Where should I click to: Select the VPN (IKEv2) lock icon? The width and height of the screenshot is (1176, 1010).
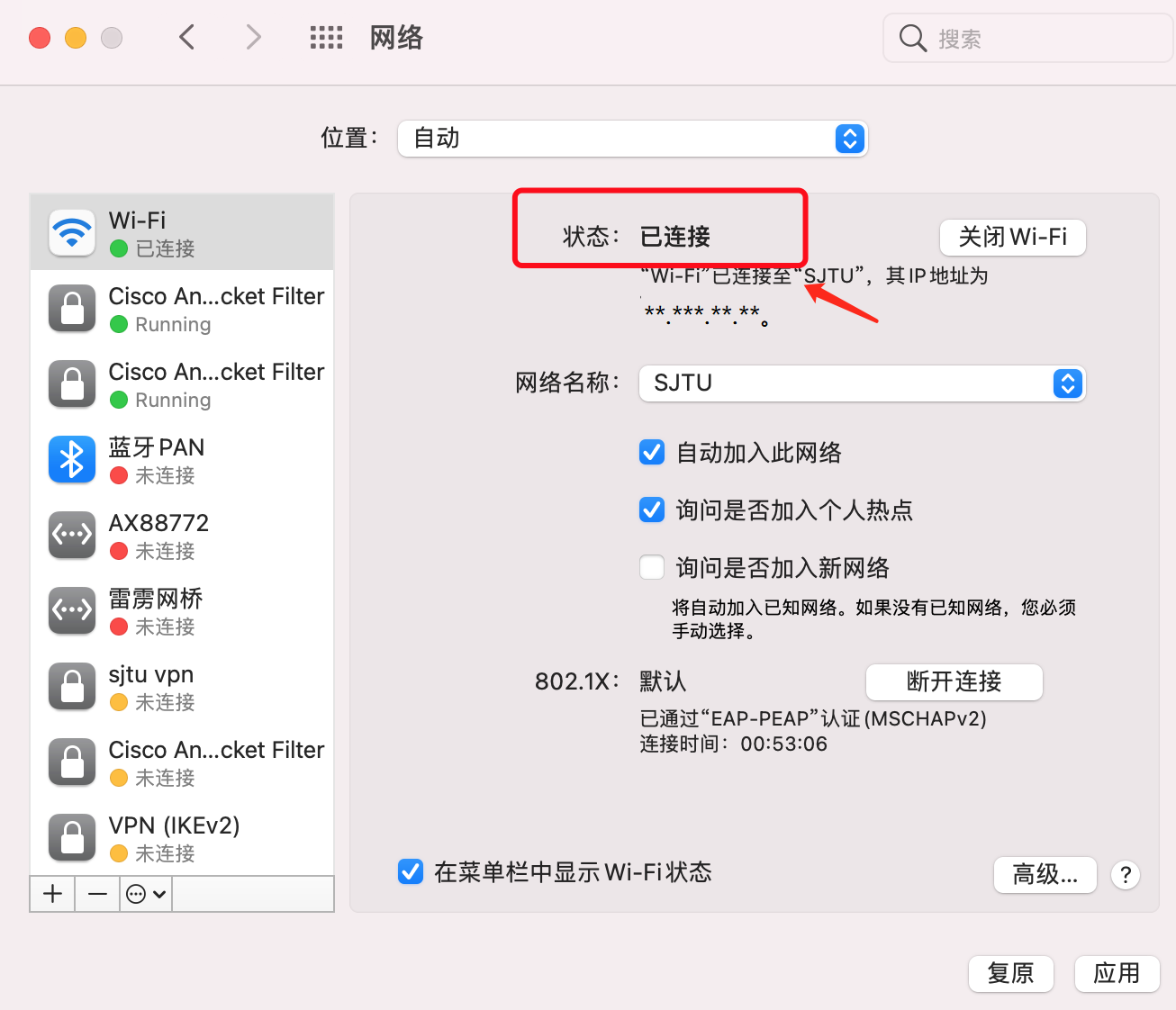(x=72, y=838)
